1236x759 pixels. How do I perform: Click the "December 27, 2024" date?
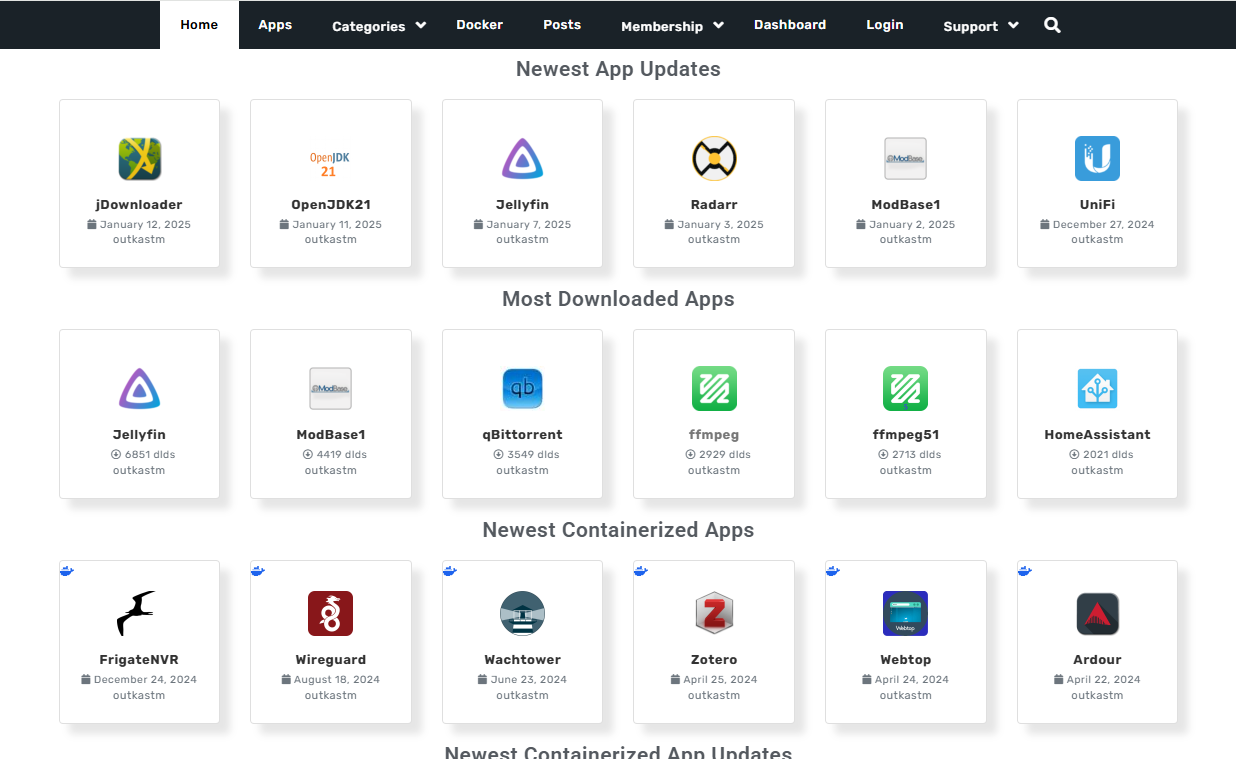point(1103,224)
